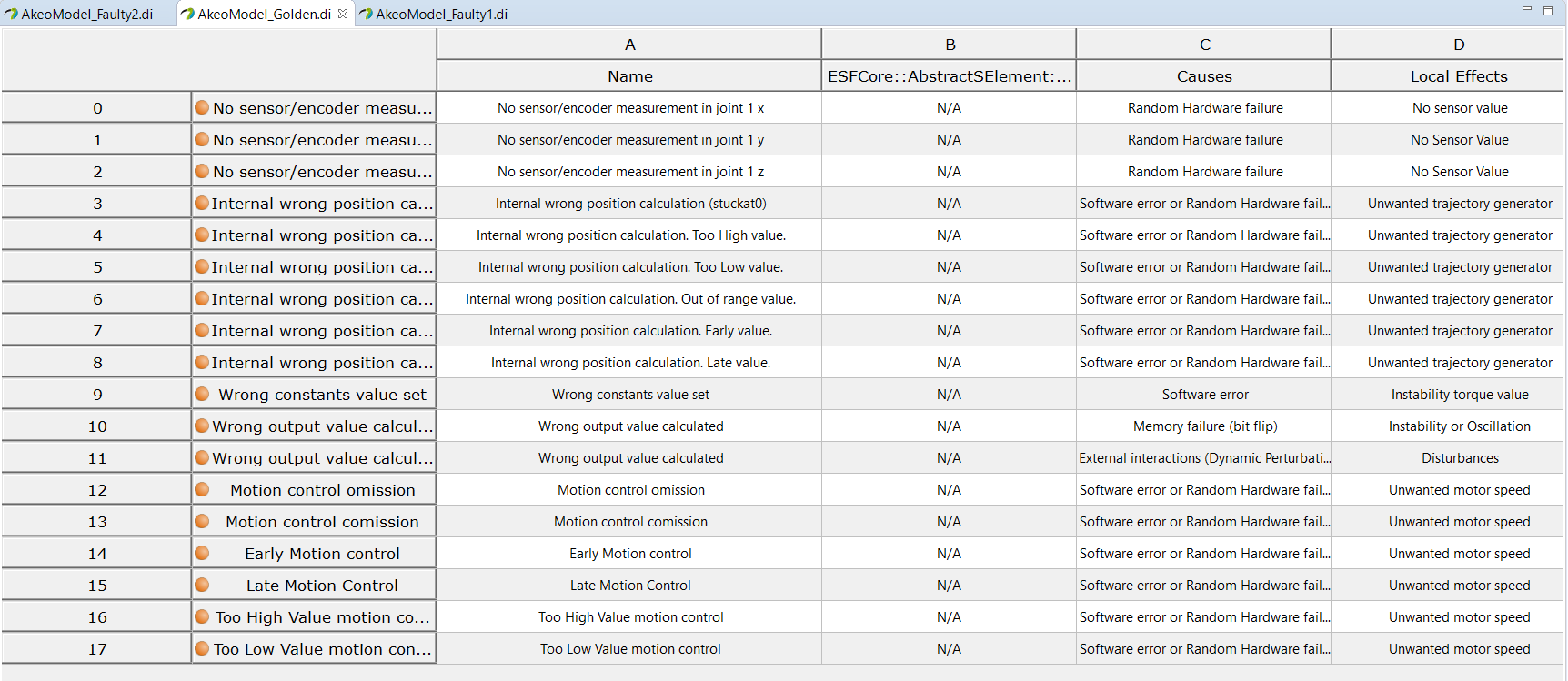Open the AkeoModel_Faulty1.di tab

[x=441, y=14]
